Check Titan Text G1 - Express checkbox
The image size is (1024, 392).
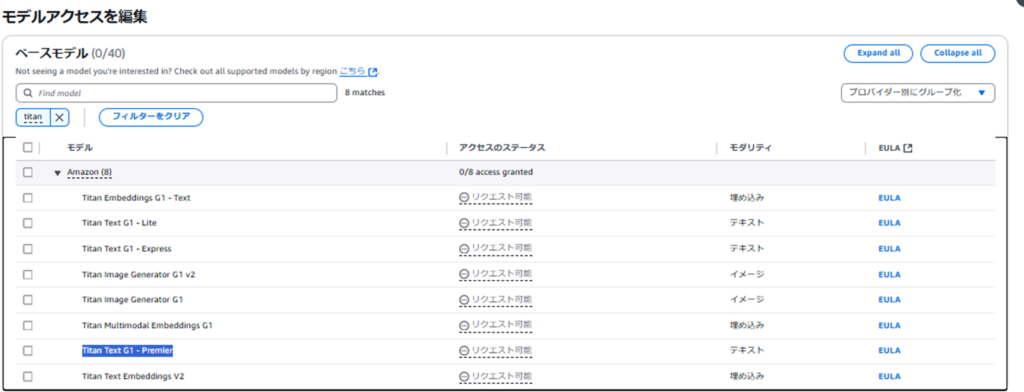pos(27,249)
